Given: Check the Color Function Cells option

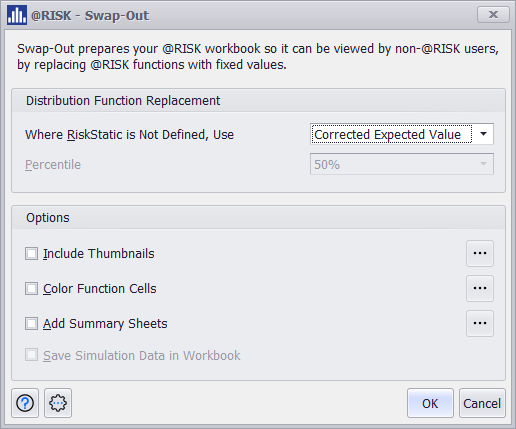Looking at the screenshot, I should [x=31, y=288].
